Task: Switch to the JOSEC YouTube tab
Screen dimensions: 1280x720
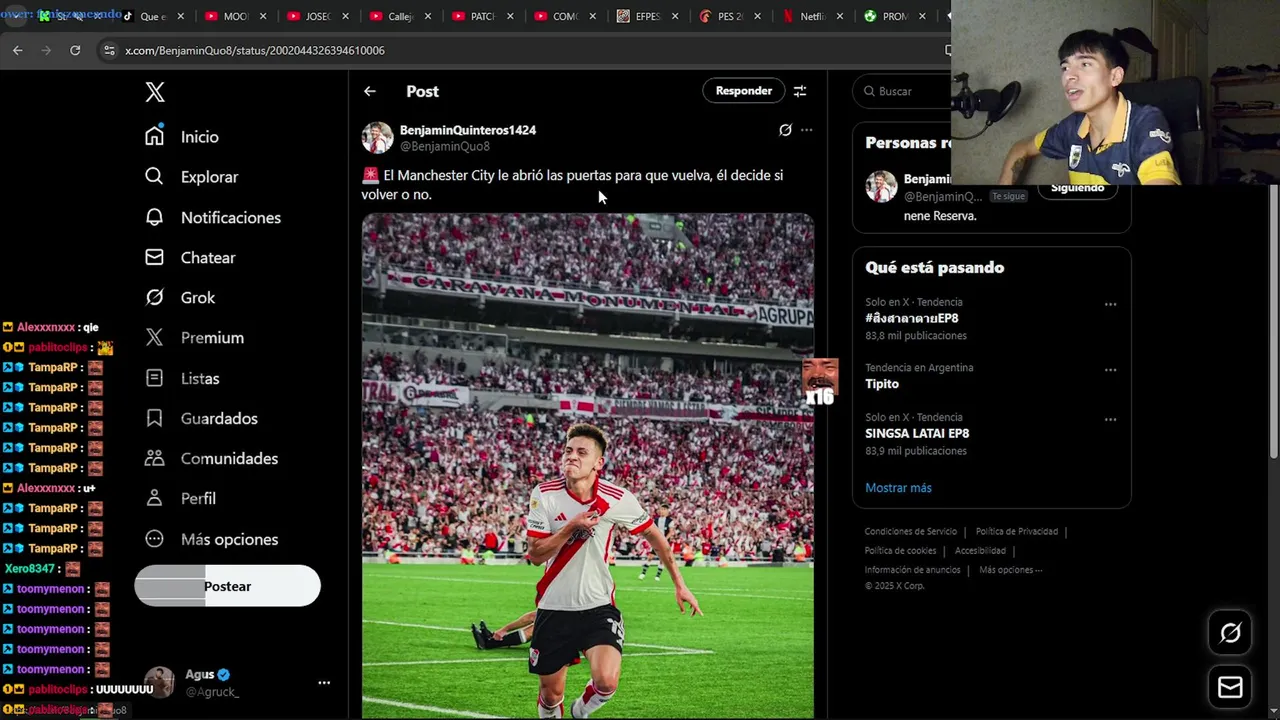Action: coord(310,16)
